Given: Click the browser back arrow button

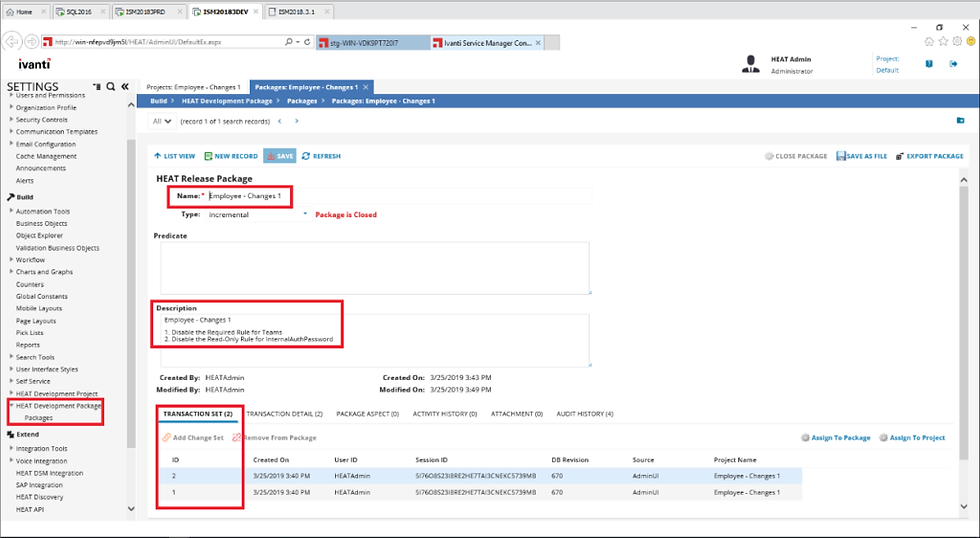Looking at the screenshot, I should 11,42.
